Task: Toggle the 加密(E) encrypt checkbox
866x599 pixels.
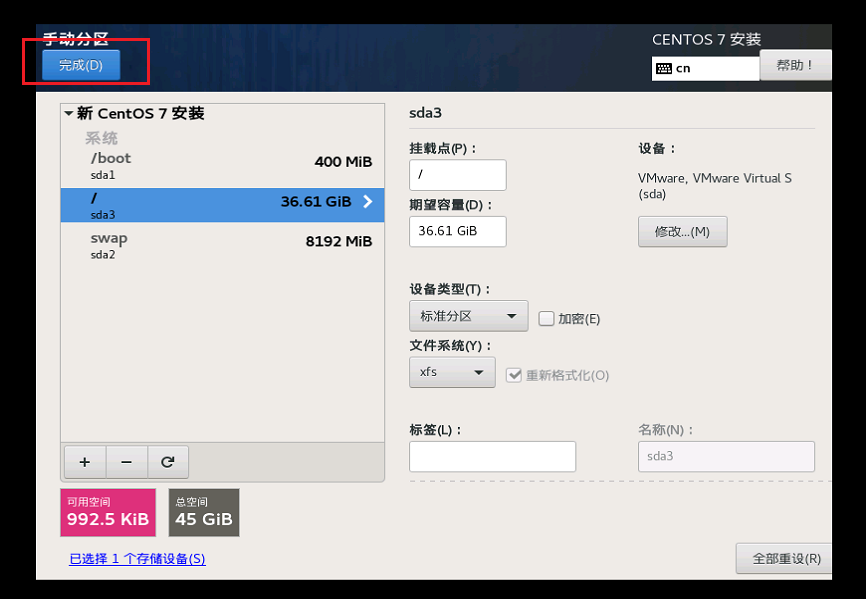Action: tap(546, 319)
